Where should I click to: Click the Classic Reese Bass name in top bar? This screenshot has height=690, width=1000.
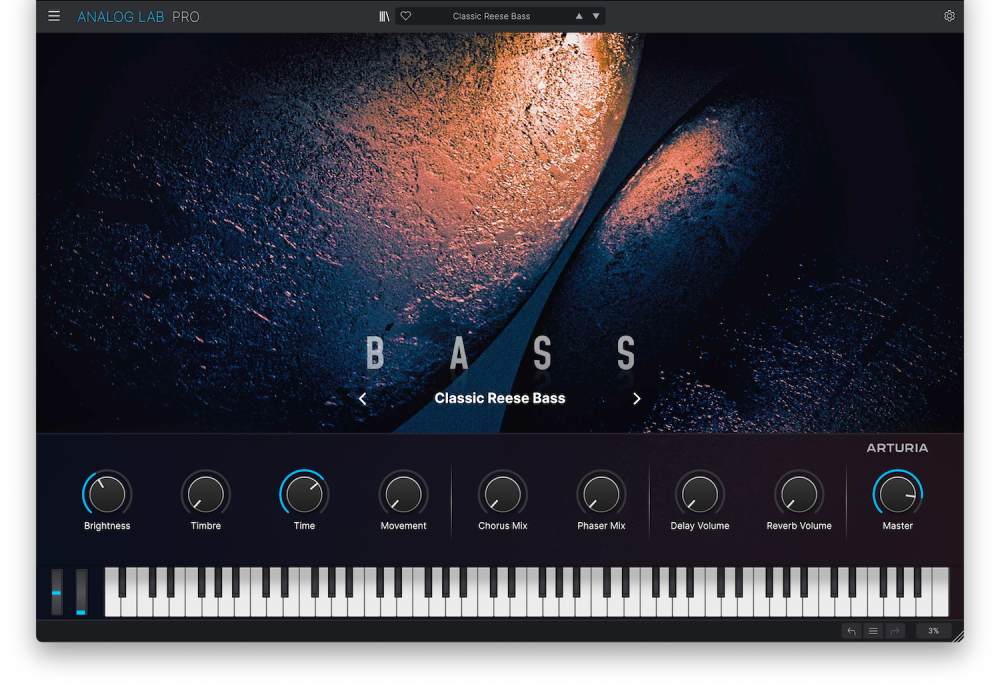(491, 16)
